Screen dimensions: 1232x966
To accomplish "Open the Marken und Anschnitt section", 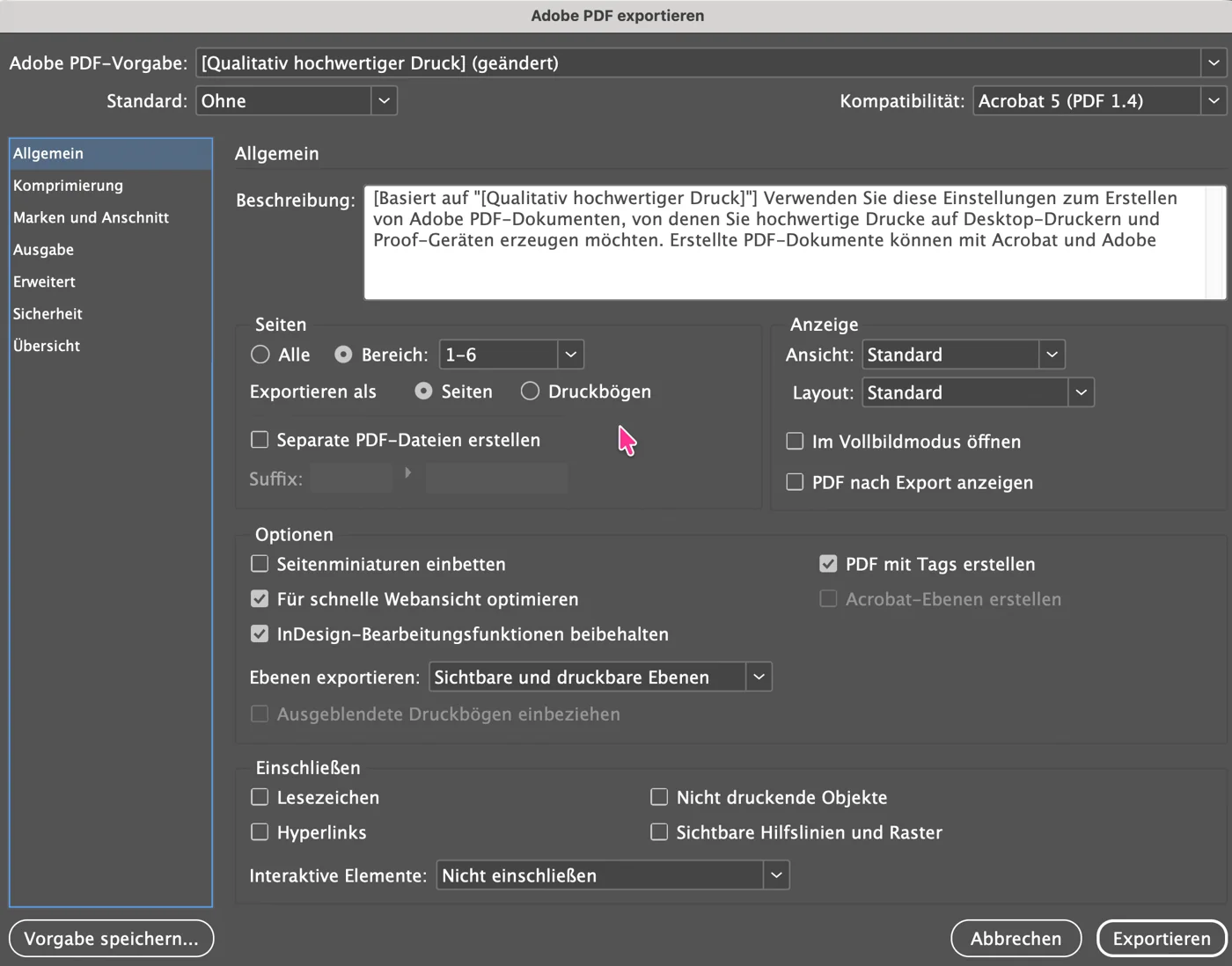I will coord(111,217).
